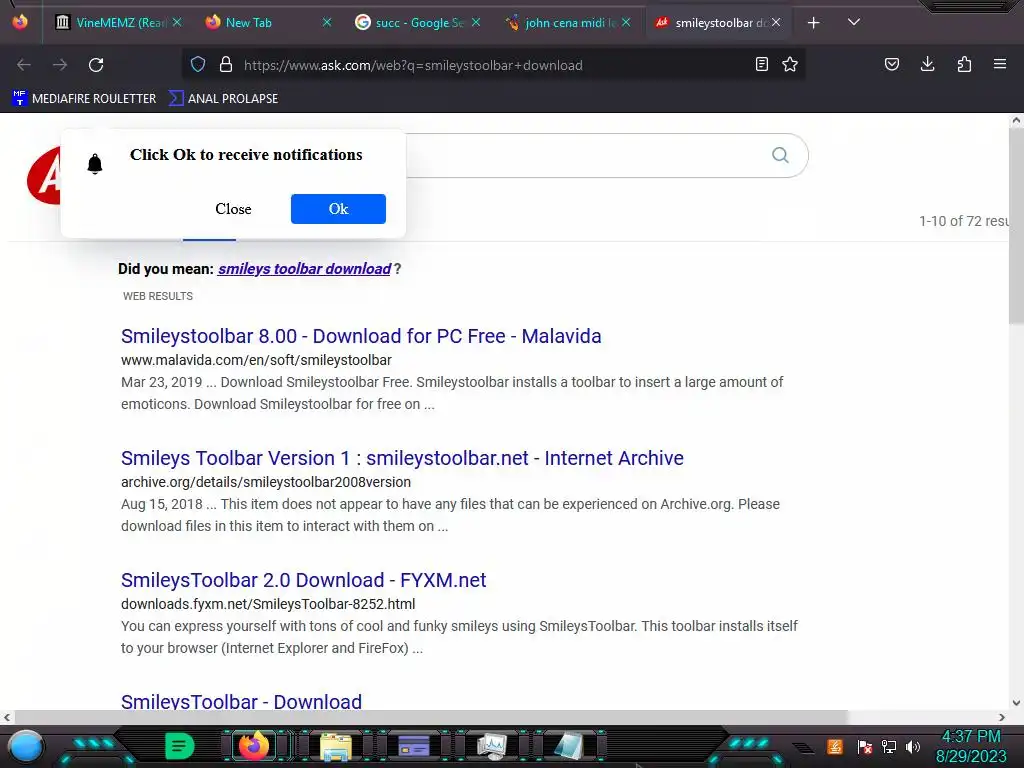Expand the list all tabs dropdown
This screenshot has height=768, width=1024.
click(x=854, y=22)
